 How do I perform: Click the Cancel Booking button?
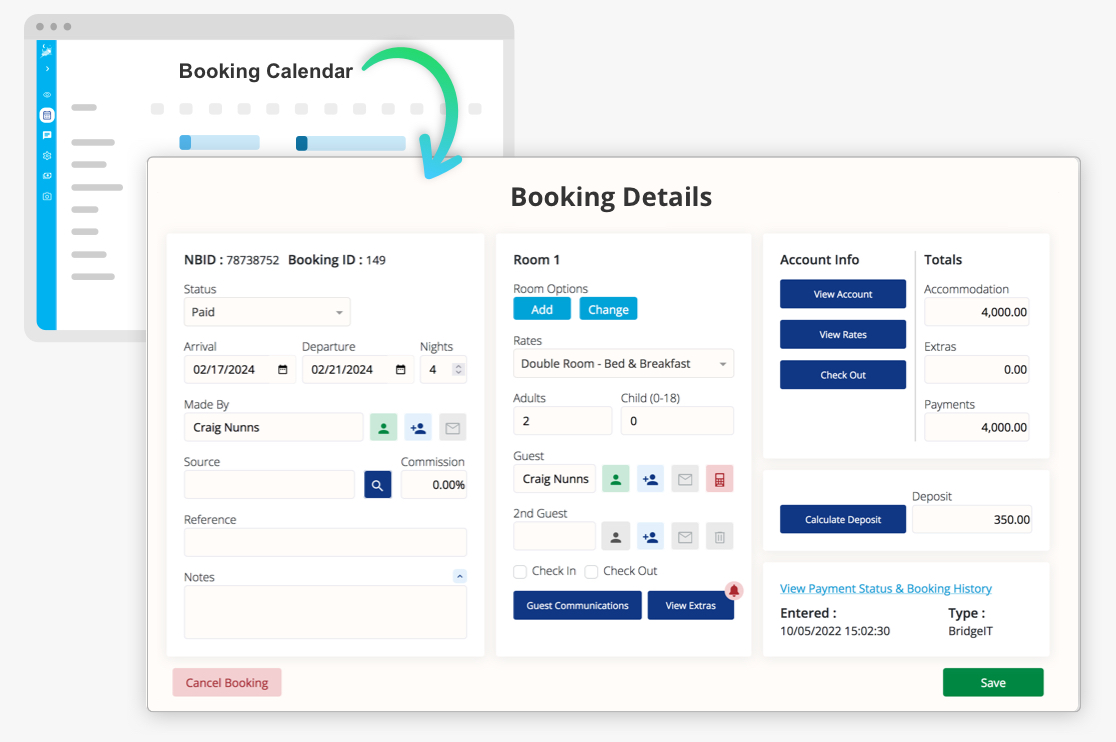pyautogui.click(x=227, y=683)
